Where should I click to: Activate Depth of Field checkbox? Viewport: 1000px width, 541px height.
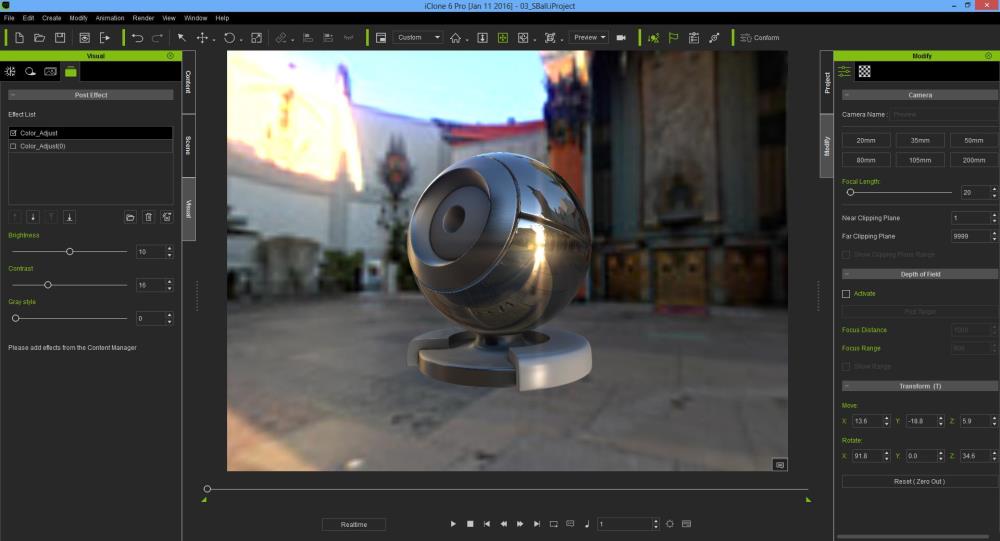point(846,294)
